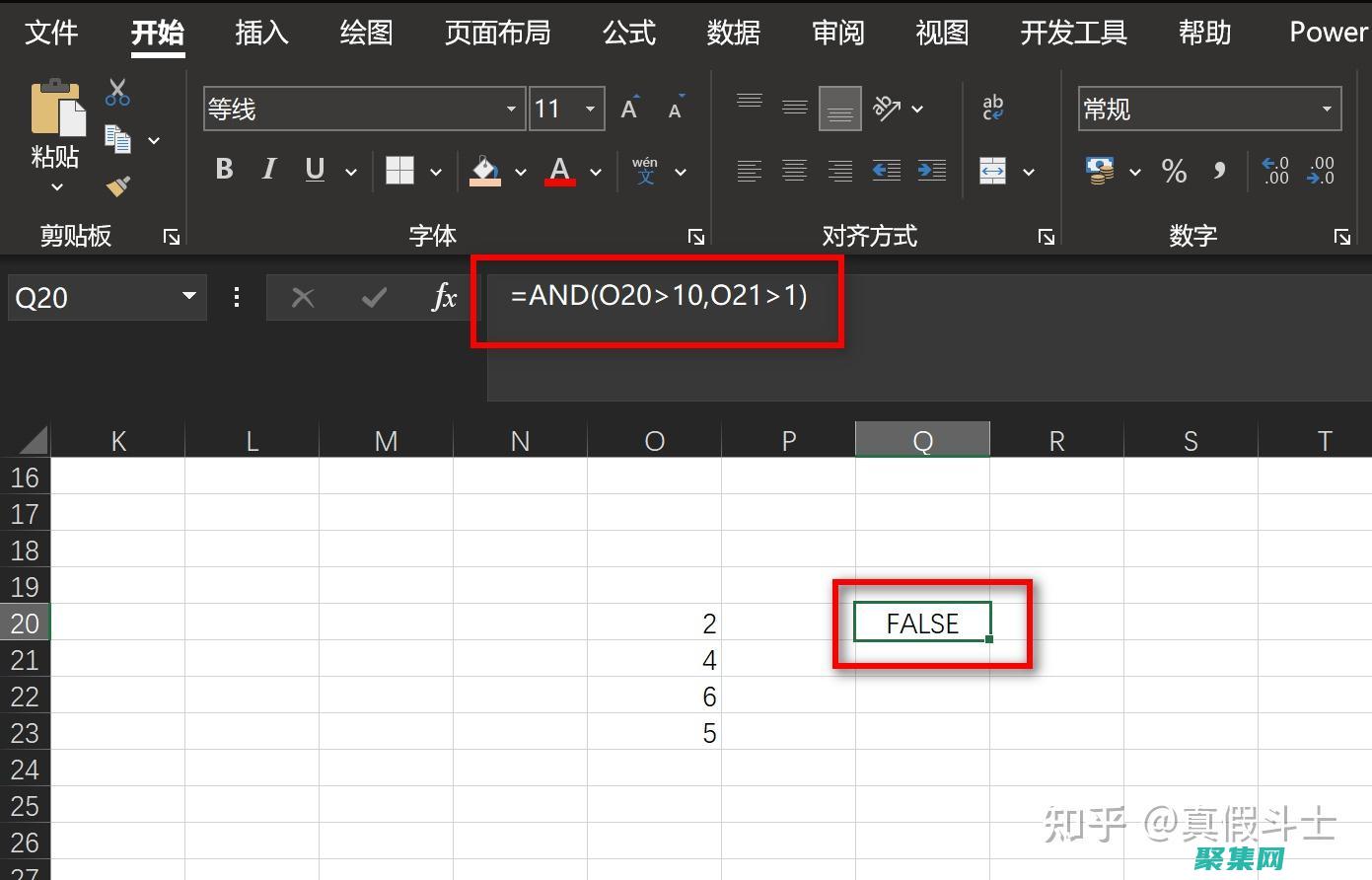
Task: Click the Insert Function fx icon
Action: [x=444, y=297]
